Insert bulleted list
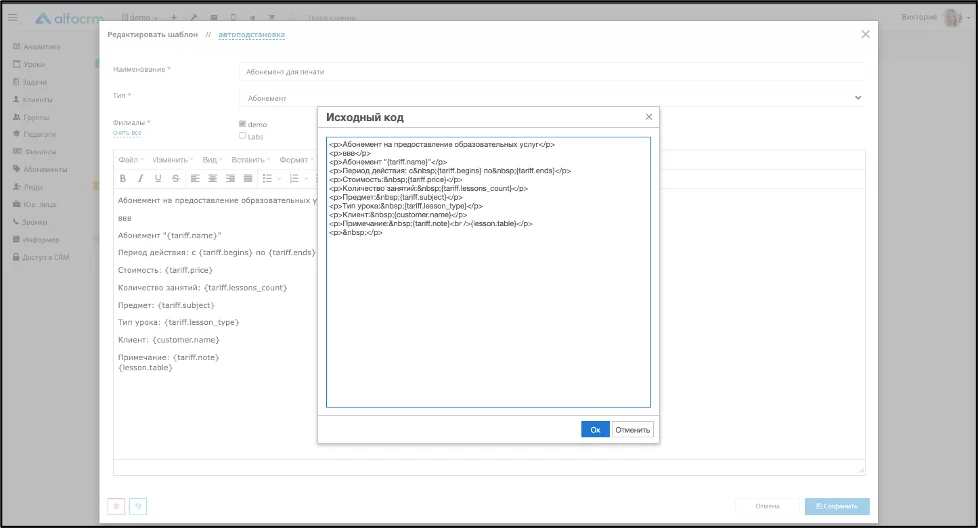 coord(267,179)
